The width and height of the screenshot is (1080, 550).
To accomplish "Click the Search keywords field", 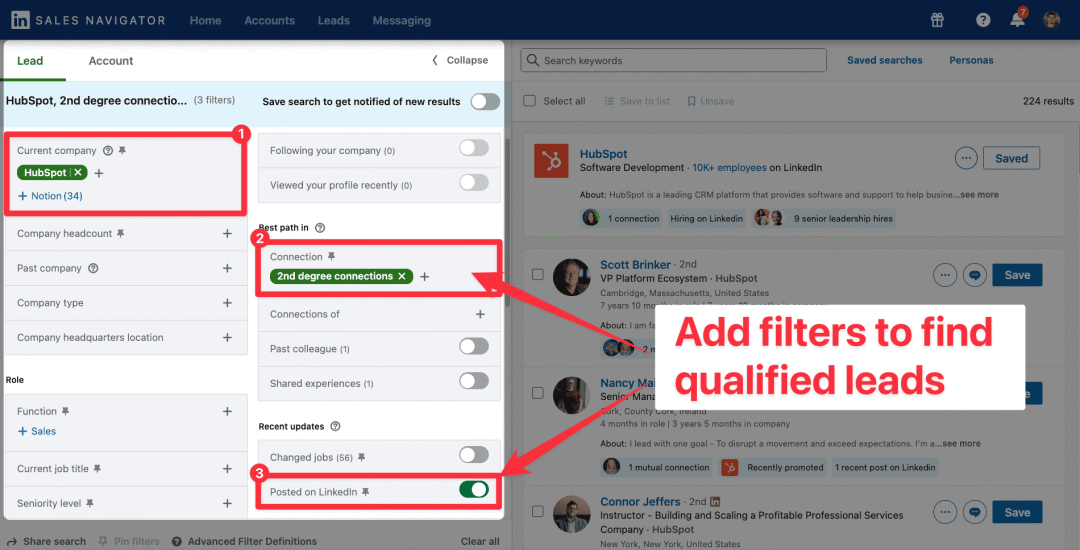I will click(x=673, y=61).
